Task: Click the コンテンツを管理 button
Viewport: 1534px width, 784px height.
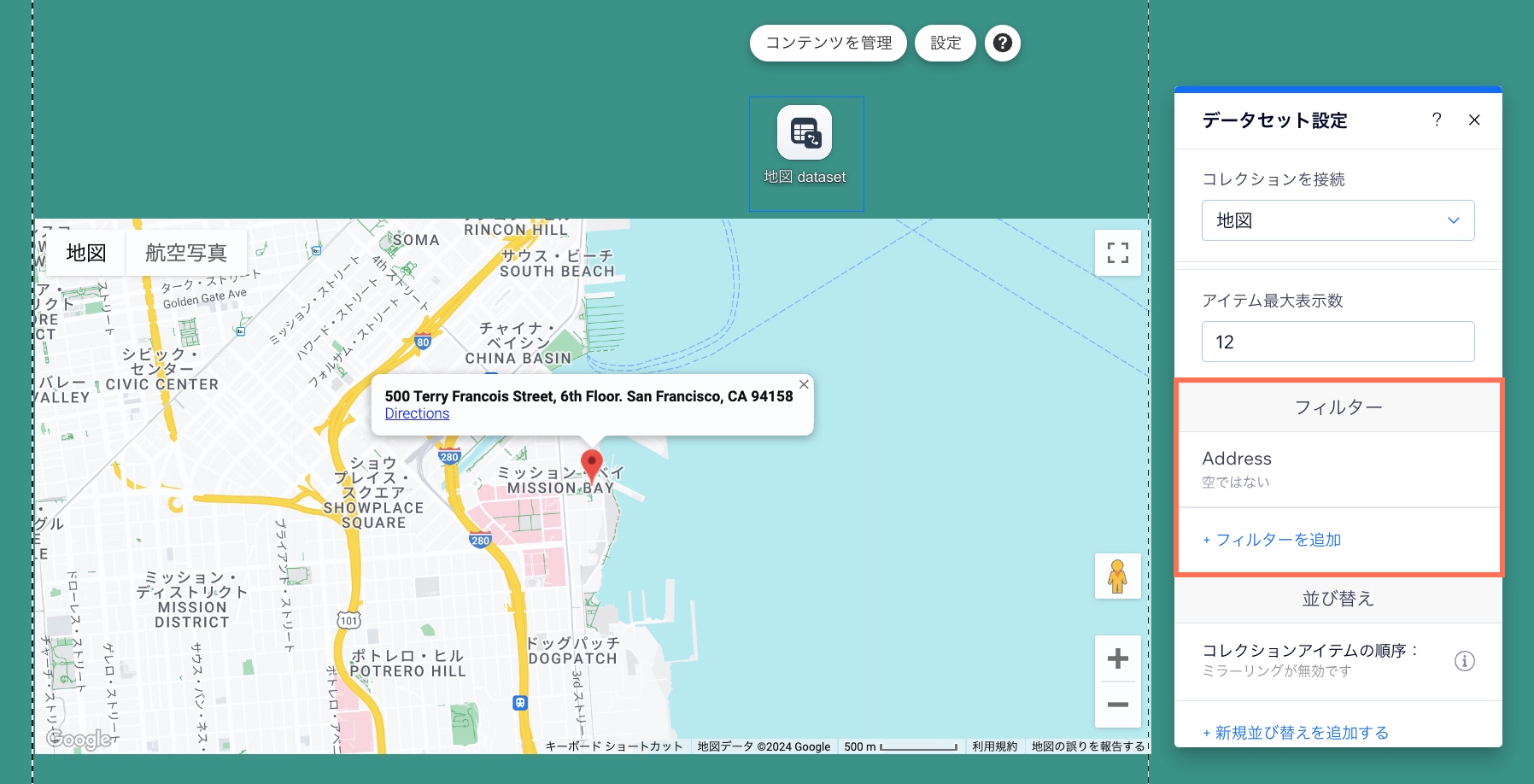Action: click(828, 43)
